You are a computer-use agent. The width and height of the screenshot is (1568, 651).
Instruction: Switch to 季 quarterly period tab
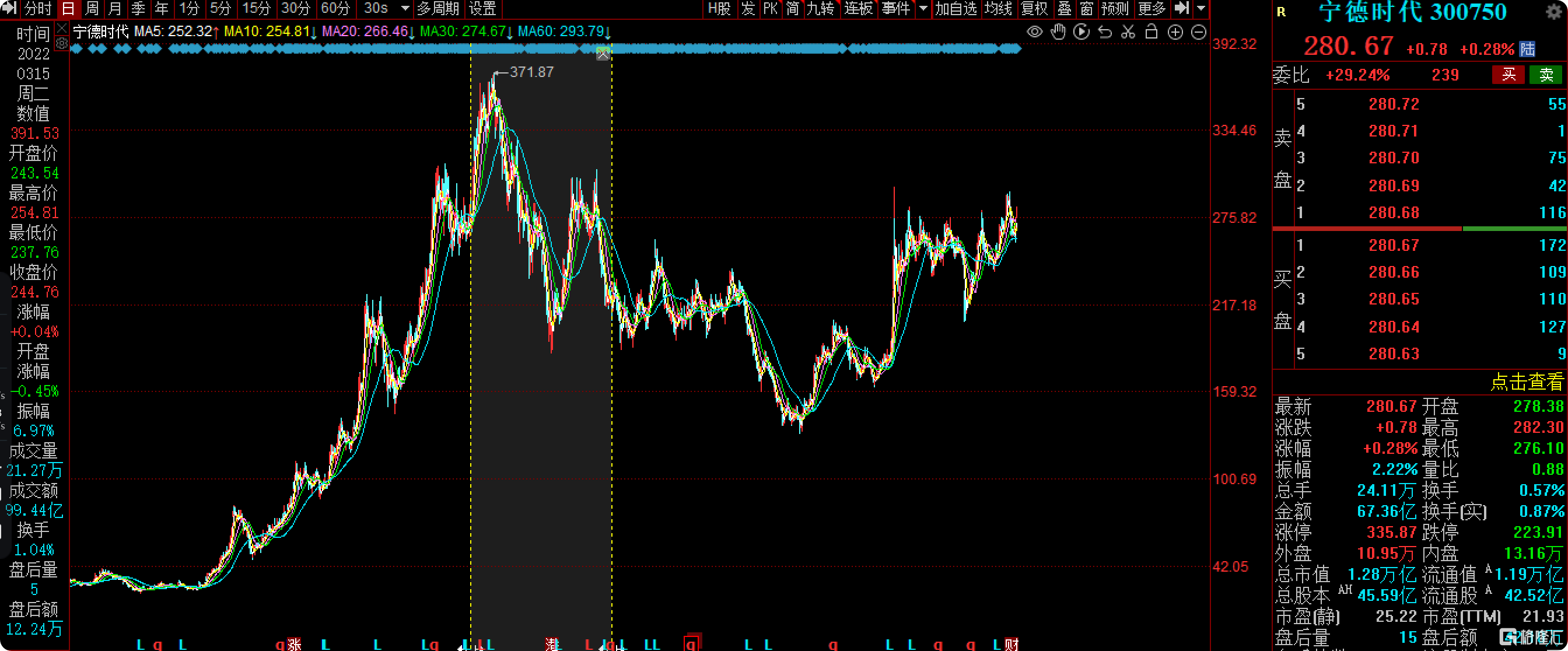pos(138,9)
